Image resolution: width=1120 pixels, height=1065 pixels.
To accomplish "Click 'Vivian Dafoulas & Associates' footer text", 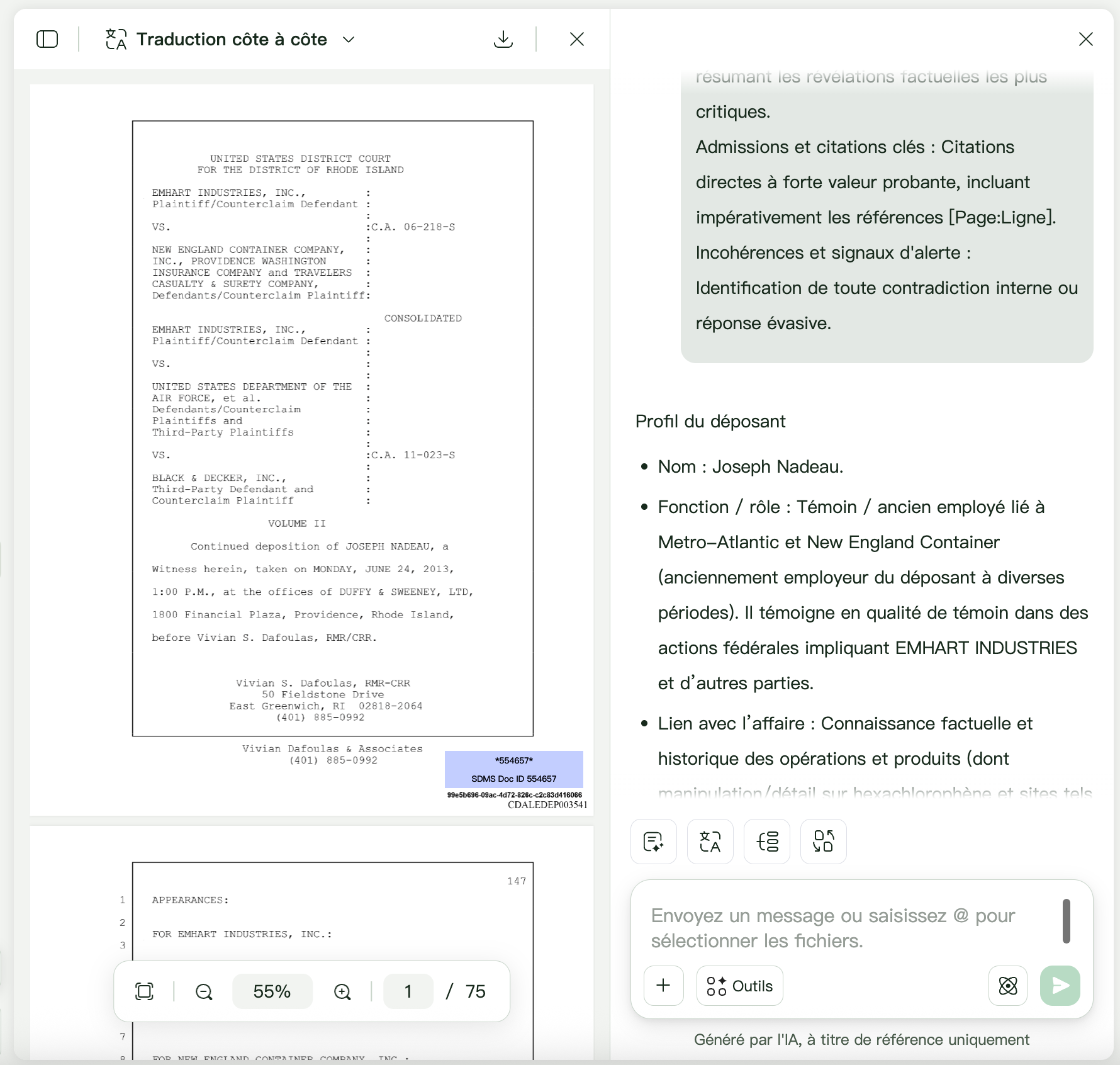I will 332,749.
